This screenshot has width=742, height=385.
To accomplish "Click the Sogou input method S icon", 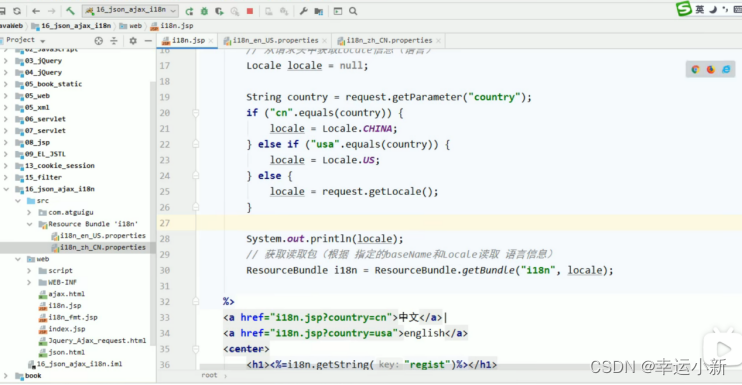I will [684, 9].
